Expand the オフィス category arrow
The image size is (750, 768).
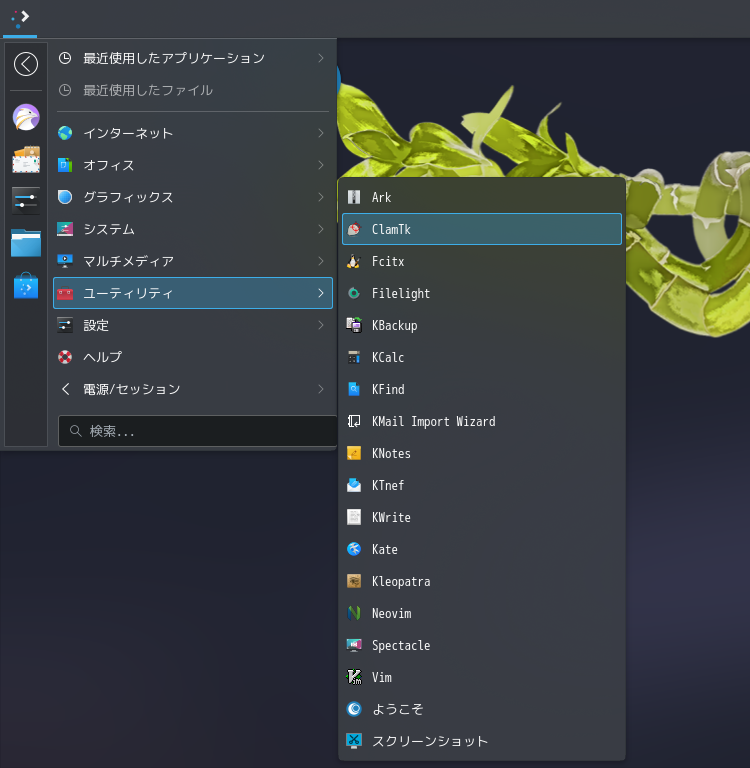click(x=321, y=165)
